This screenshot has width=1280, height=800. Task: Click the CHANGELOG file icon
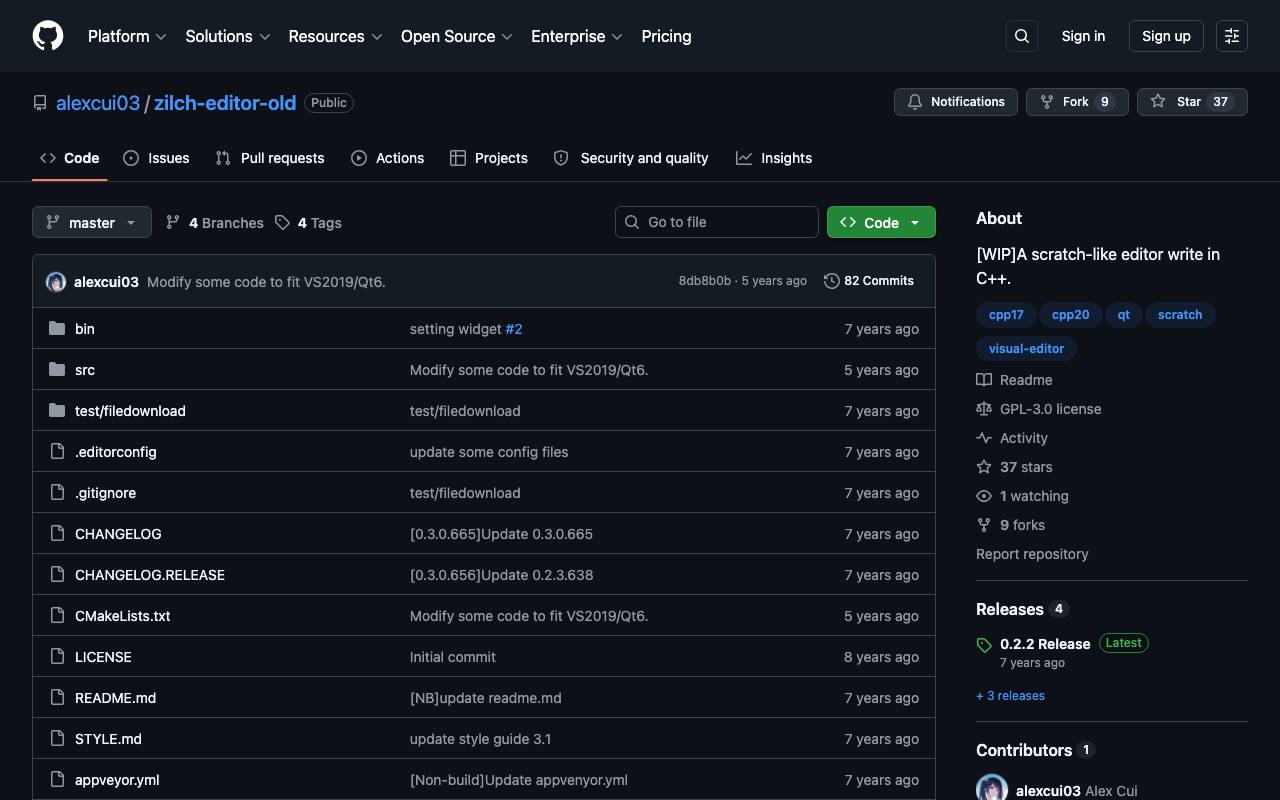57,534
